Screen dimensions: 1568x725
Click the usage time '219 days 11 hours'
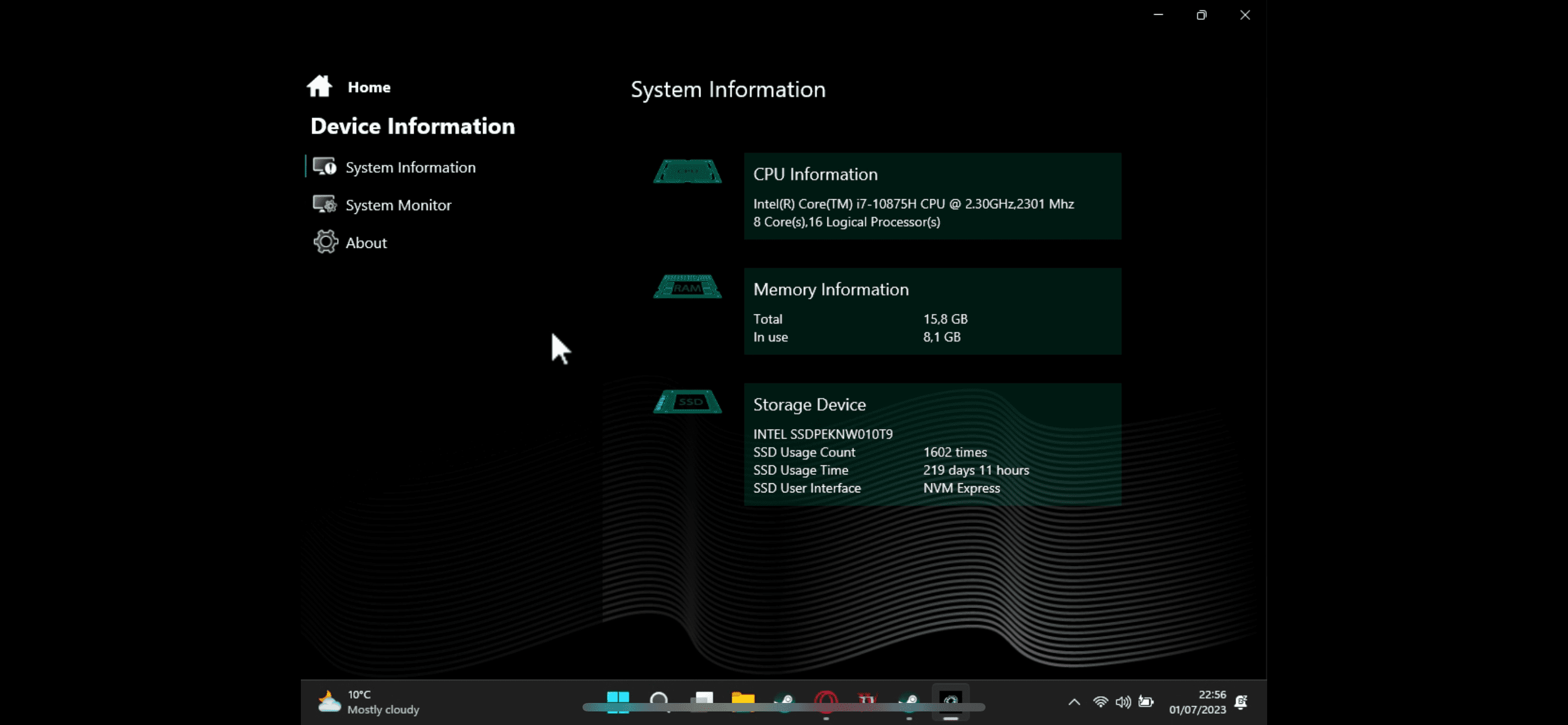[976, 470]
